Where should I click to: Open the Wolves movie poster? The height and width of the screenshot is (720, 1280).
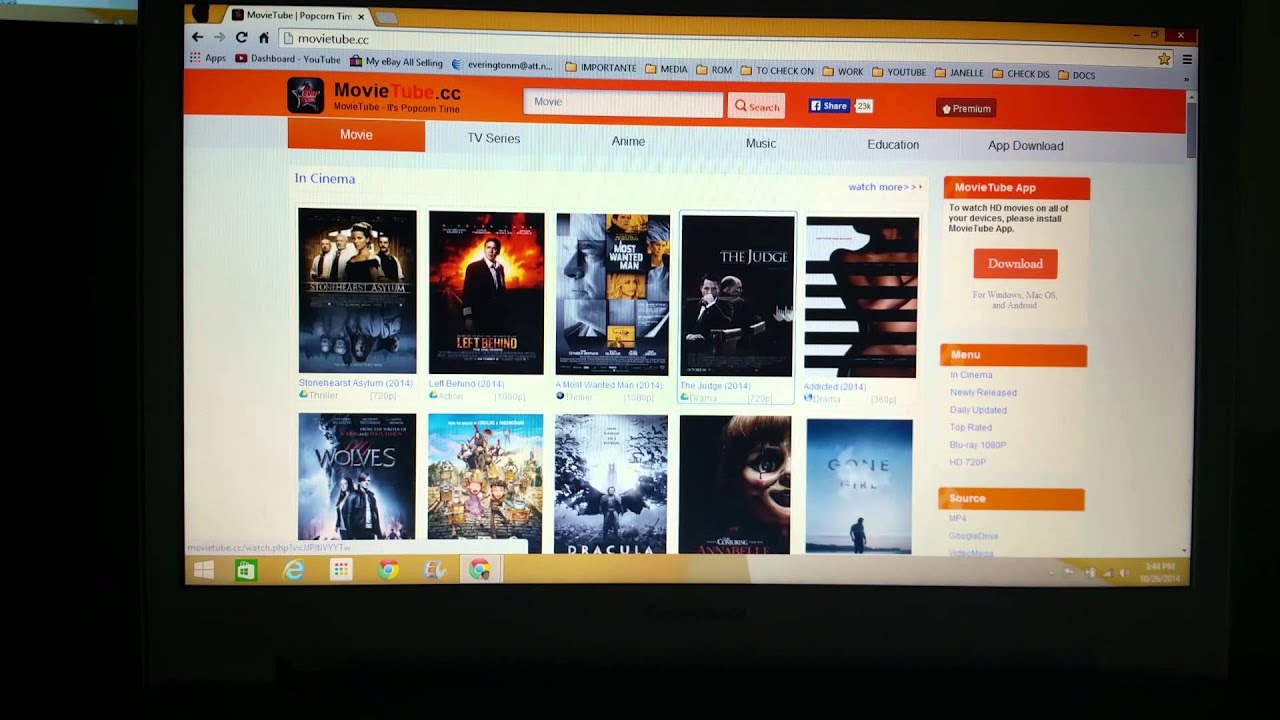point(357,477)
